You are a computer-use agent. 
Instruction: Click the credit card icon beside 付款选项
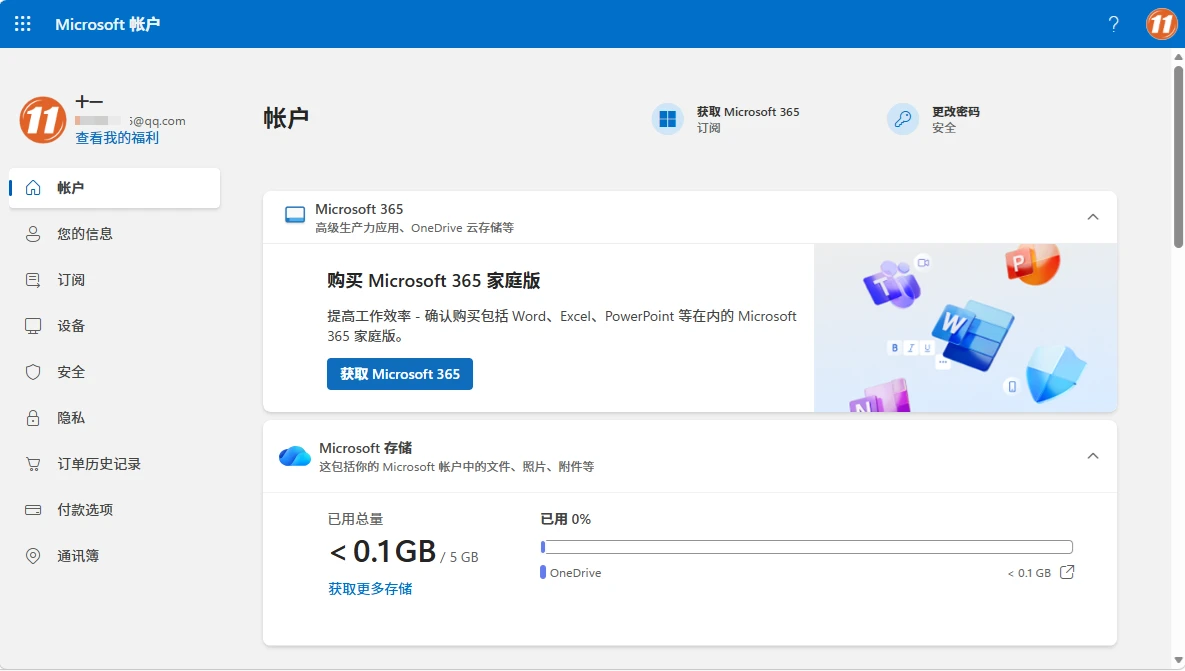click(33, 510)
